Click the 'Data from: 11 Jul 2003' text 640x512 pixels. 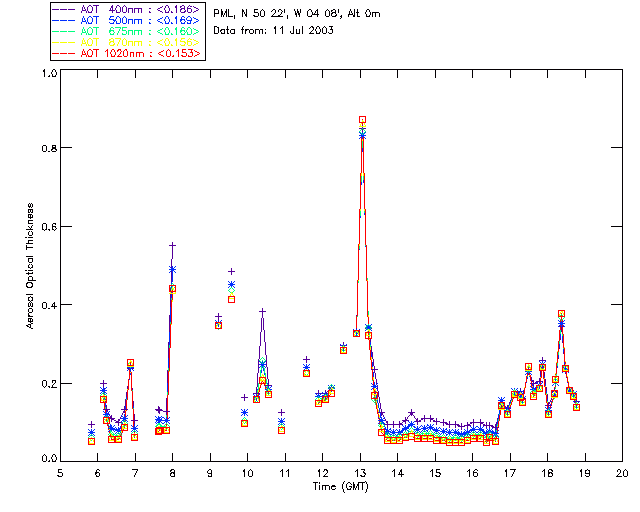click(273, 30)
